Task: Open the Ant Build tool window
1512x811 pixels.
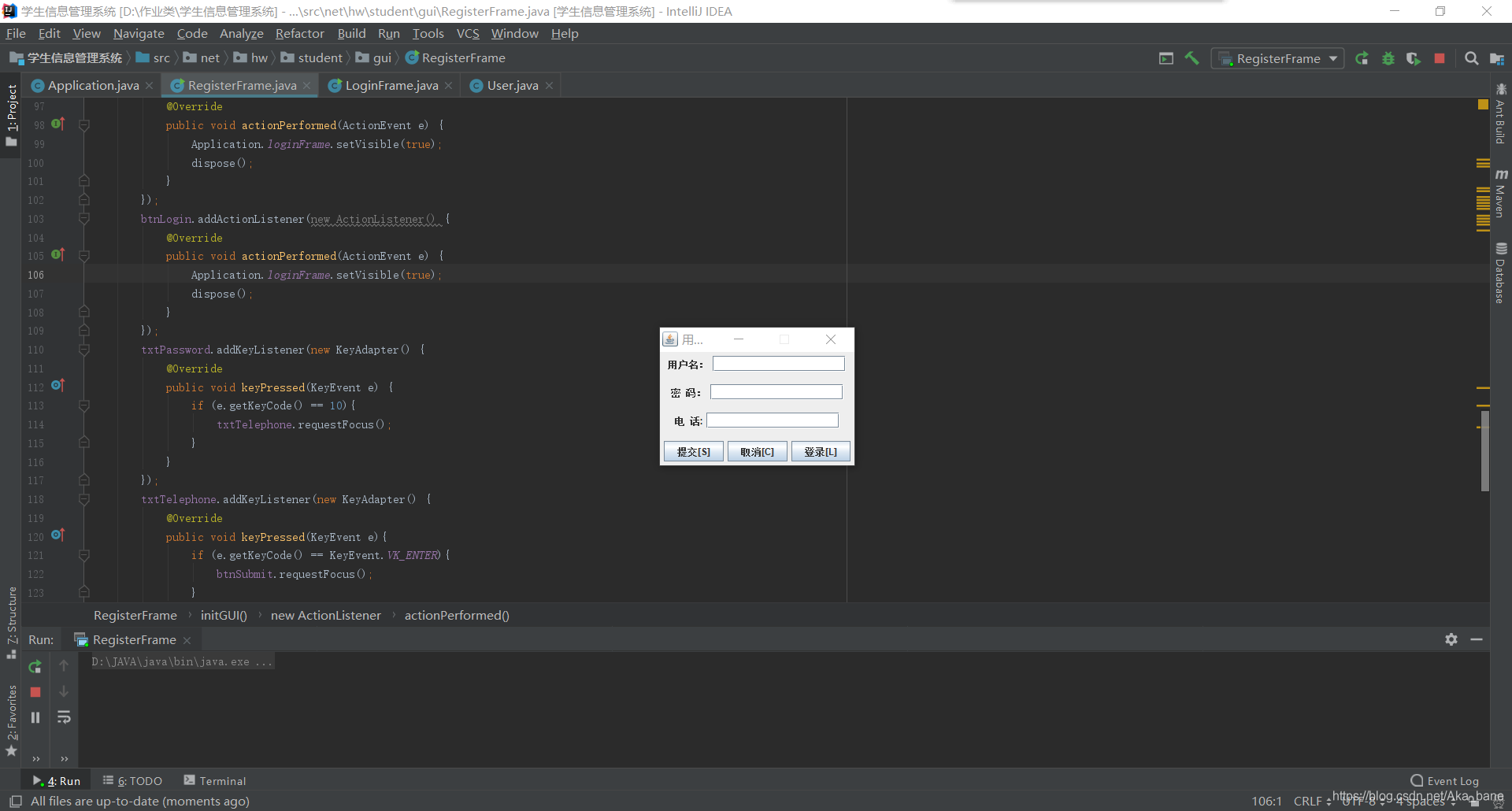Action: tap(1500, 114)
